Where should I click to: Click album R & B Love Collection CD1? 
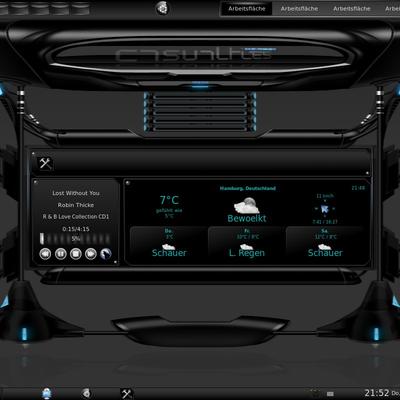[x=76, y=217]
